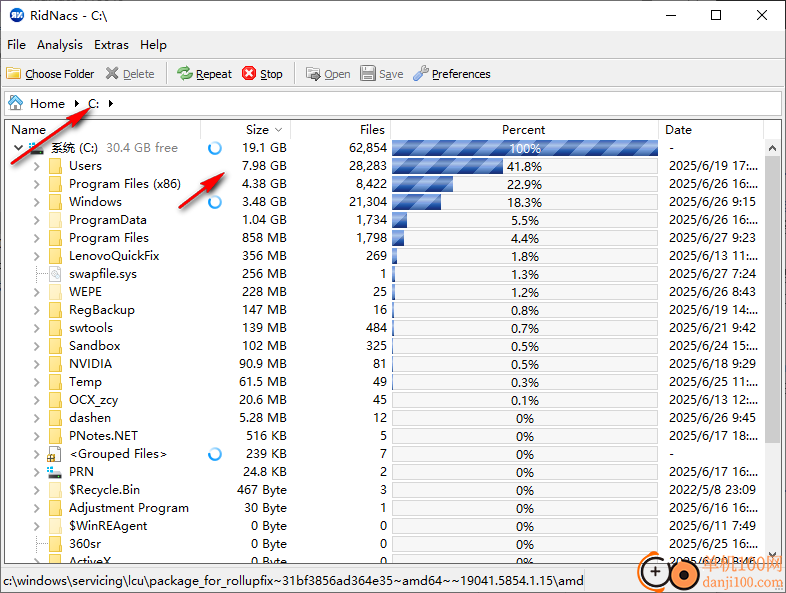Click the Stop button label
Viewport: 786px width, 593px height.
point(271,74)
